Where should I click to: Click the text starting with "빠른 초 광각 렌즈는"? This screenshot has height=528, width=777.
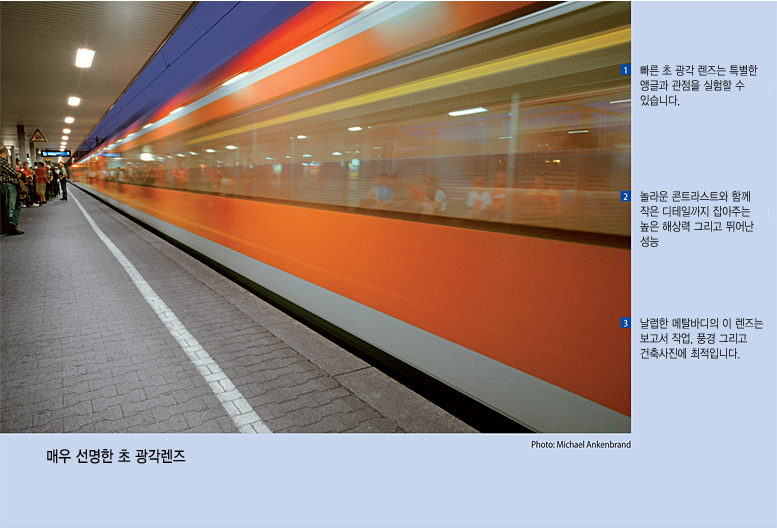[x=699, y=85]
